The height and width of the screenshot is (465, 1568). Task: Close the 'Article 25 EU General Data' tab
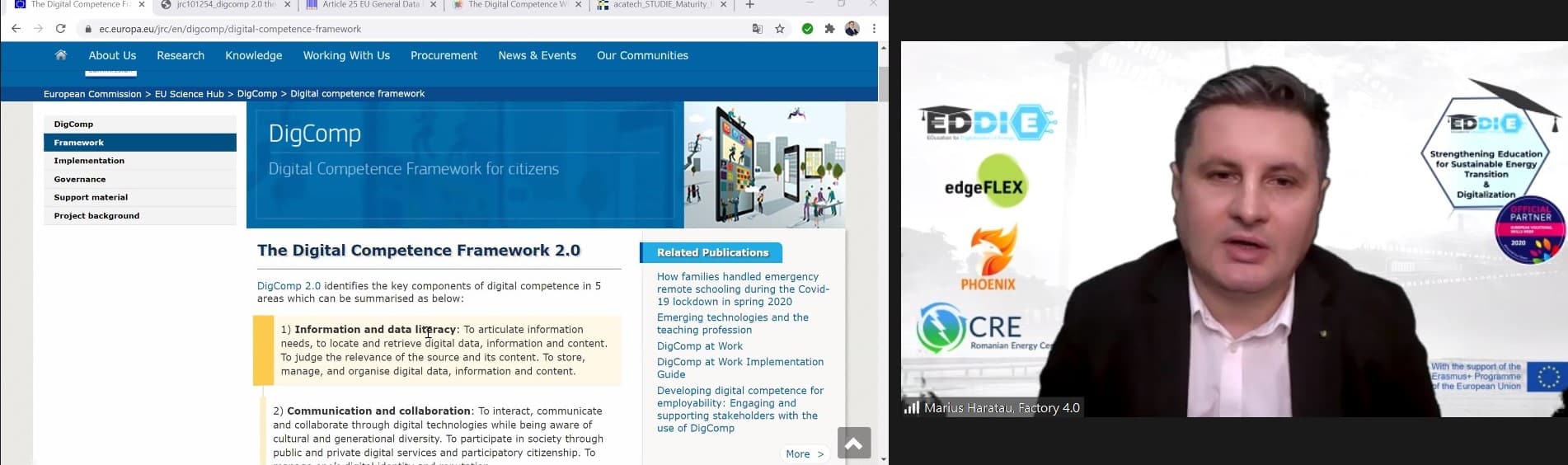pos(434,5)
